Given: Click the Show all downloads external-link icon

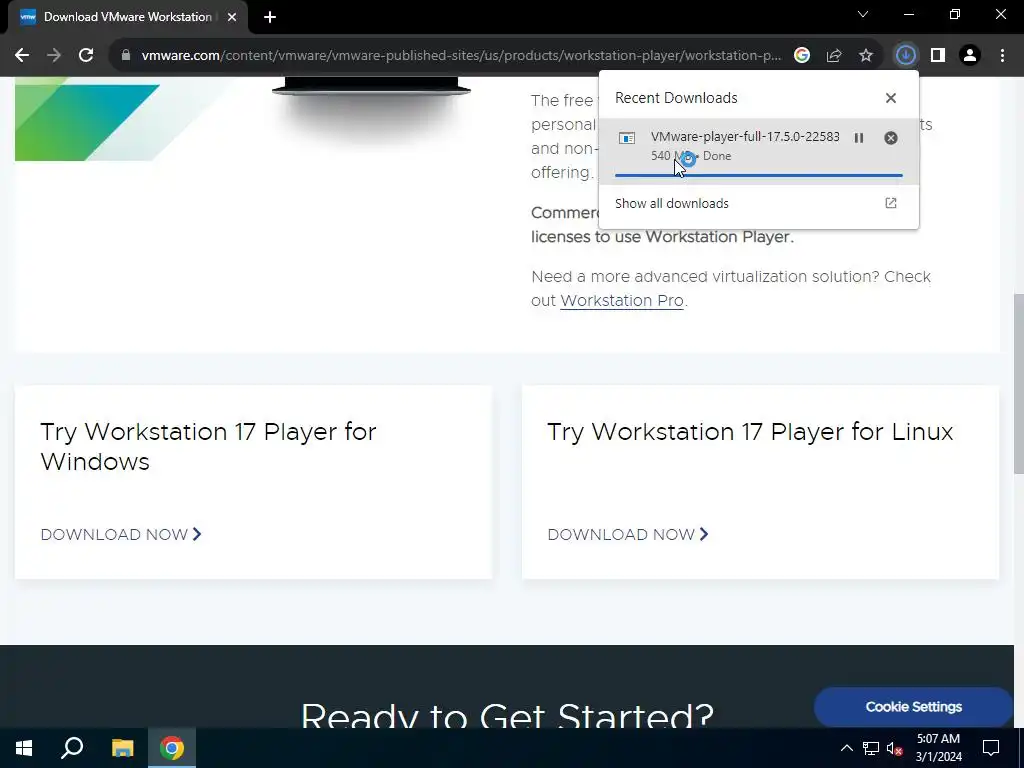Looking at the screenshot, I should point(891,203).
